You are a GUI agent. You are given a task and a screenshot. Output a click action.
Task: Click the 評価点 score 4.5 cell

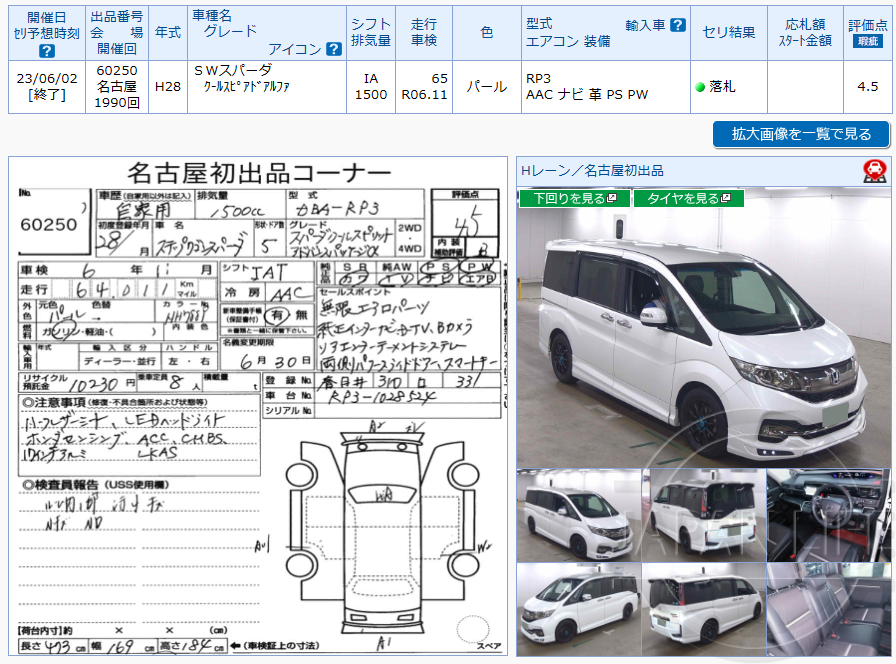point(868,87)
